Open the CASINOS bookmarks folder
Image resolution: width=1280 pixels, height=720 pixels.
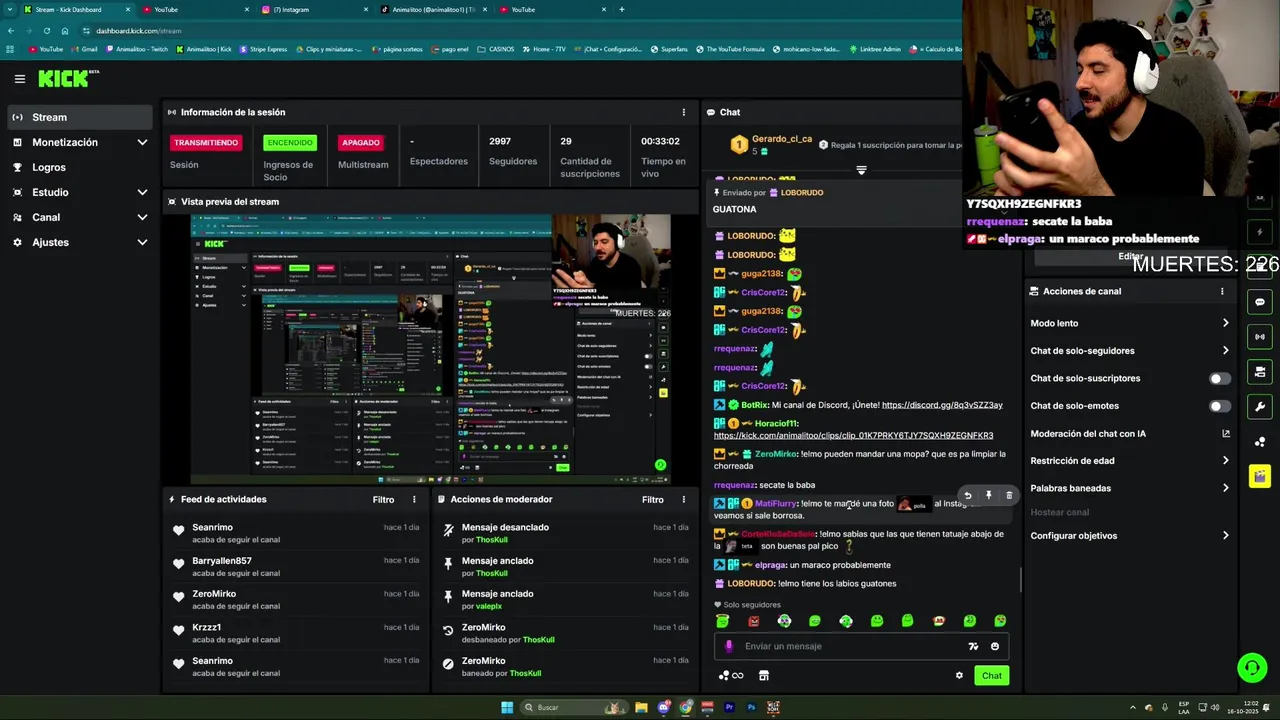pos(496,49)
